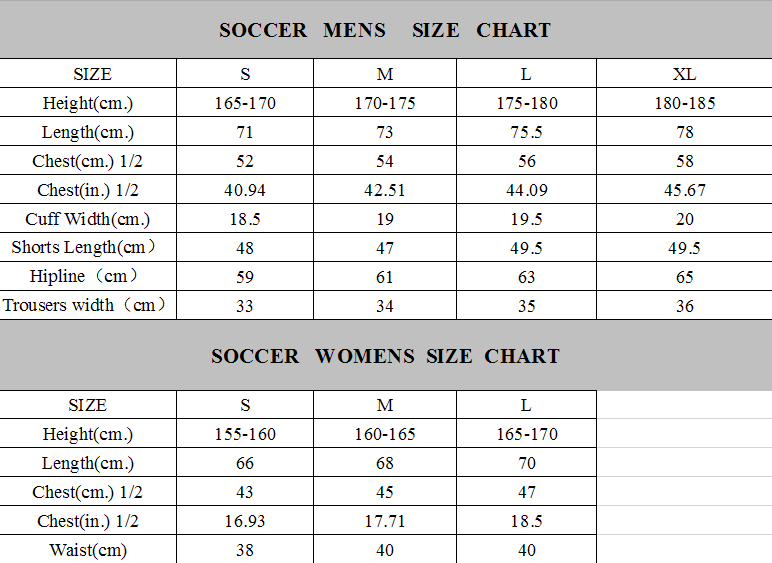The width and height of the screenshot is (772, 563).
Task: Select the Hipline row label
Action: coord(88,276)
